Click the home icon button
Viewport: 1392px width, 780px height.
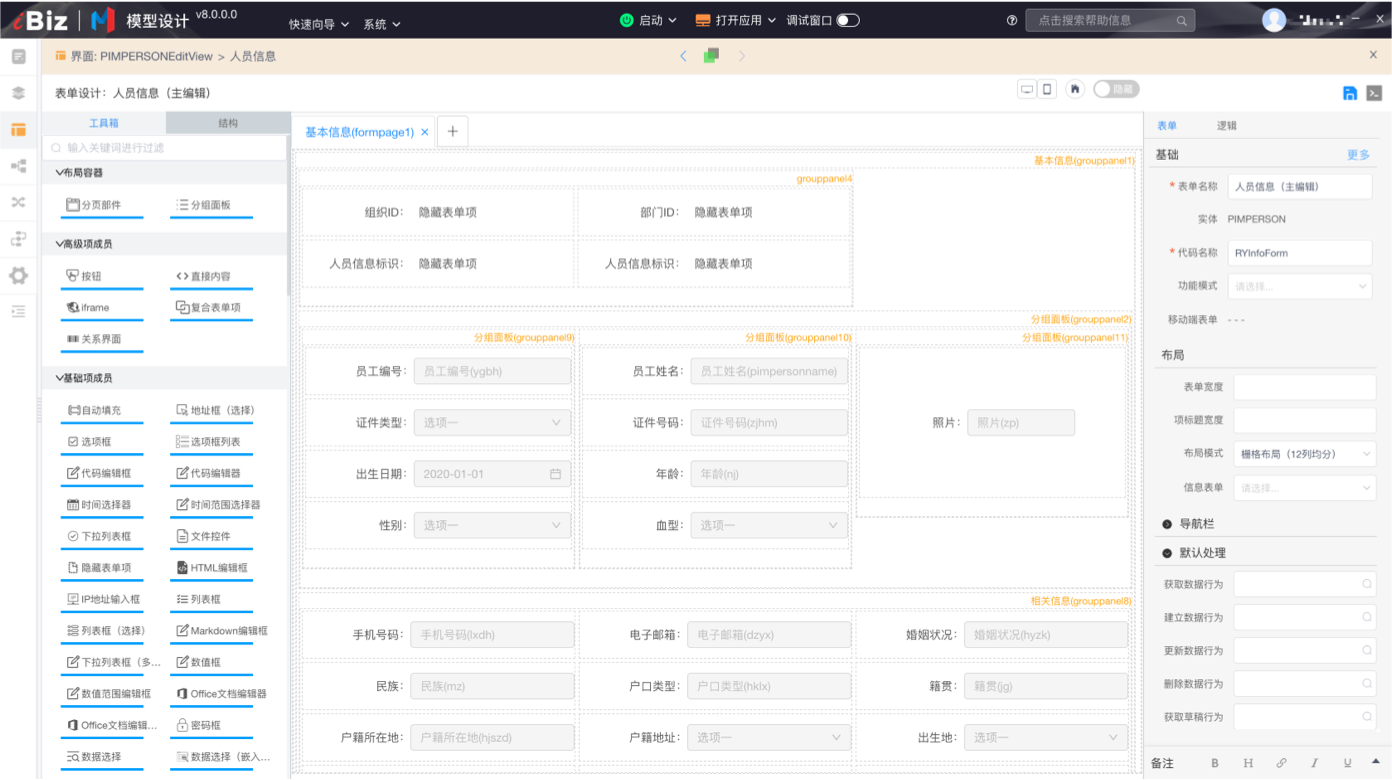[1075, 89]
